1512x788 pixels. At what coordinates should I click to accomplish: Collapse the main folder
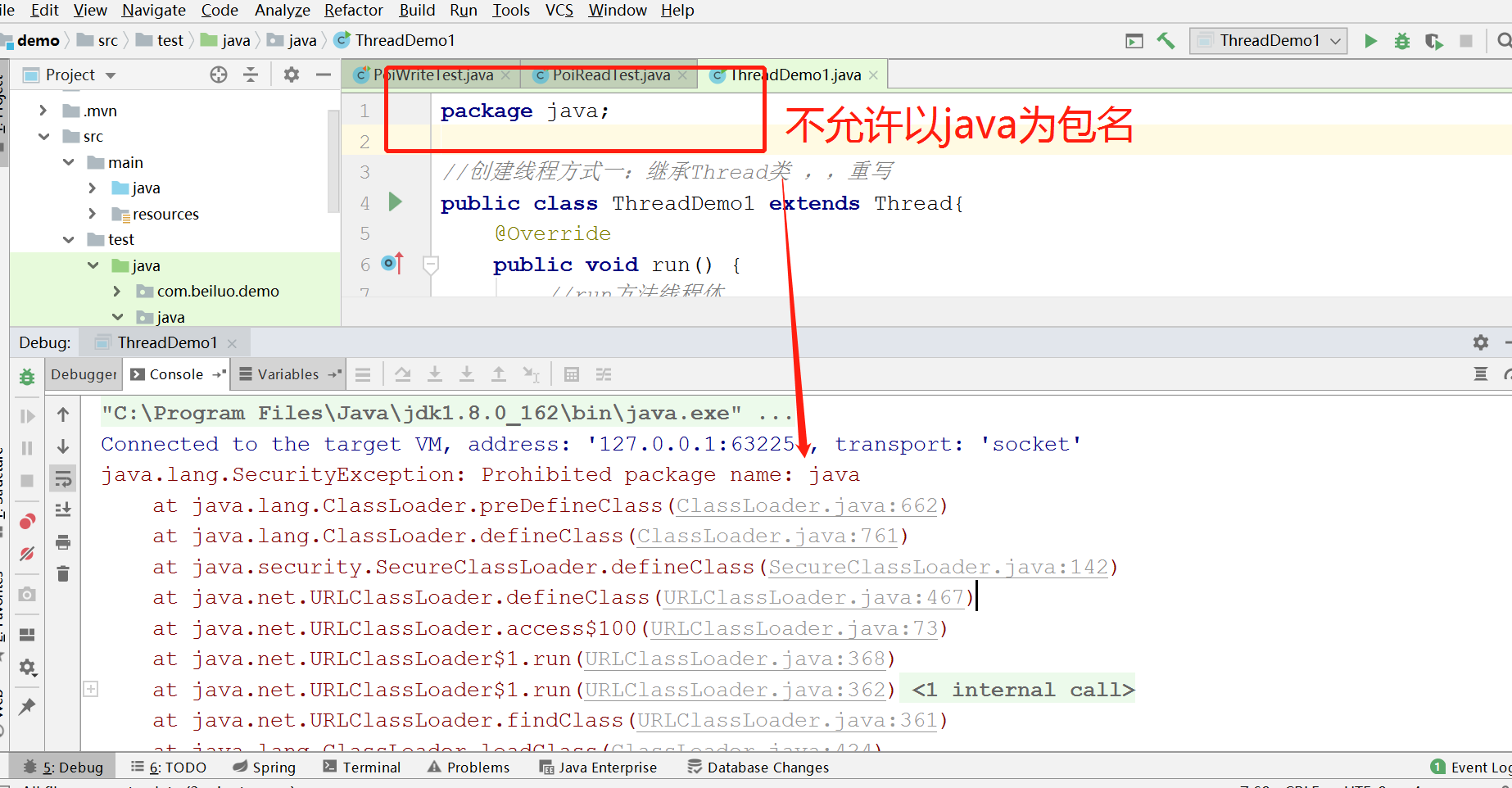[x=69, y=162]
